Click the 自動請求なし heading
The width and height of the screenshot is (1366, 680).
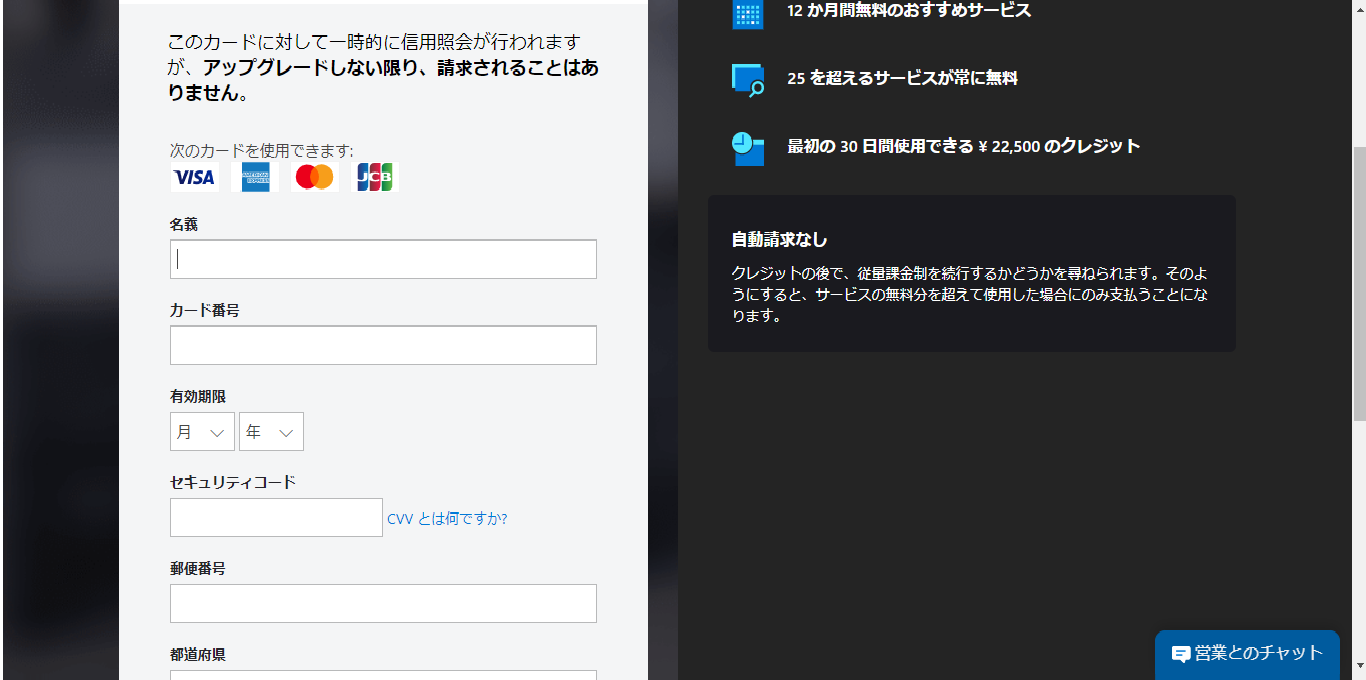tap(780, 240)
